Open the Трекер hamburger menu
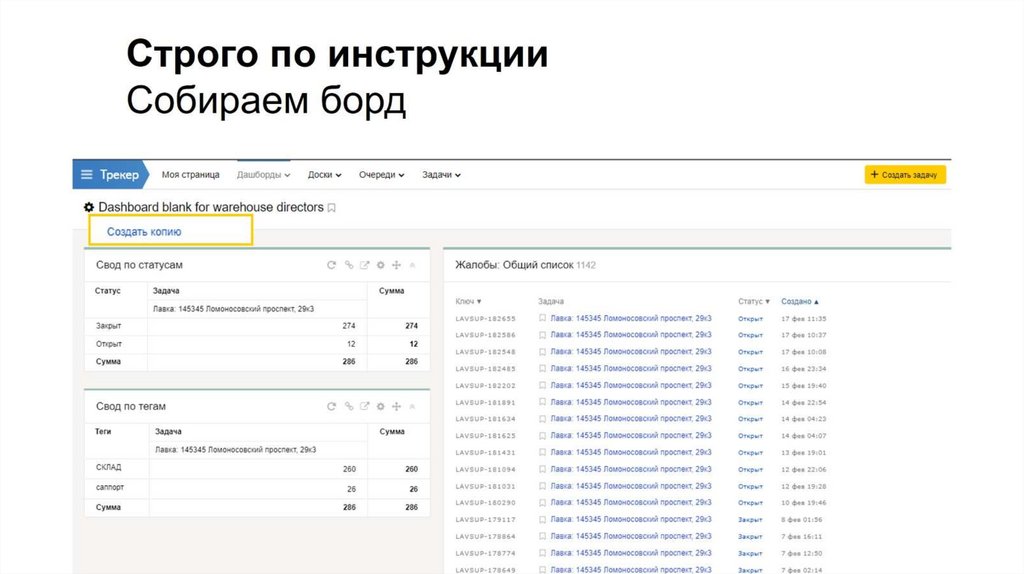This screenshot has width=1024, height=574. point(87,174)
